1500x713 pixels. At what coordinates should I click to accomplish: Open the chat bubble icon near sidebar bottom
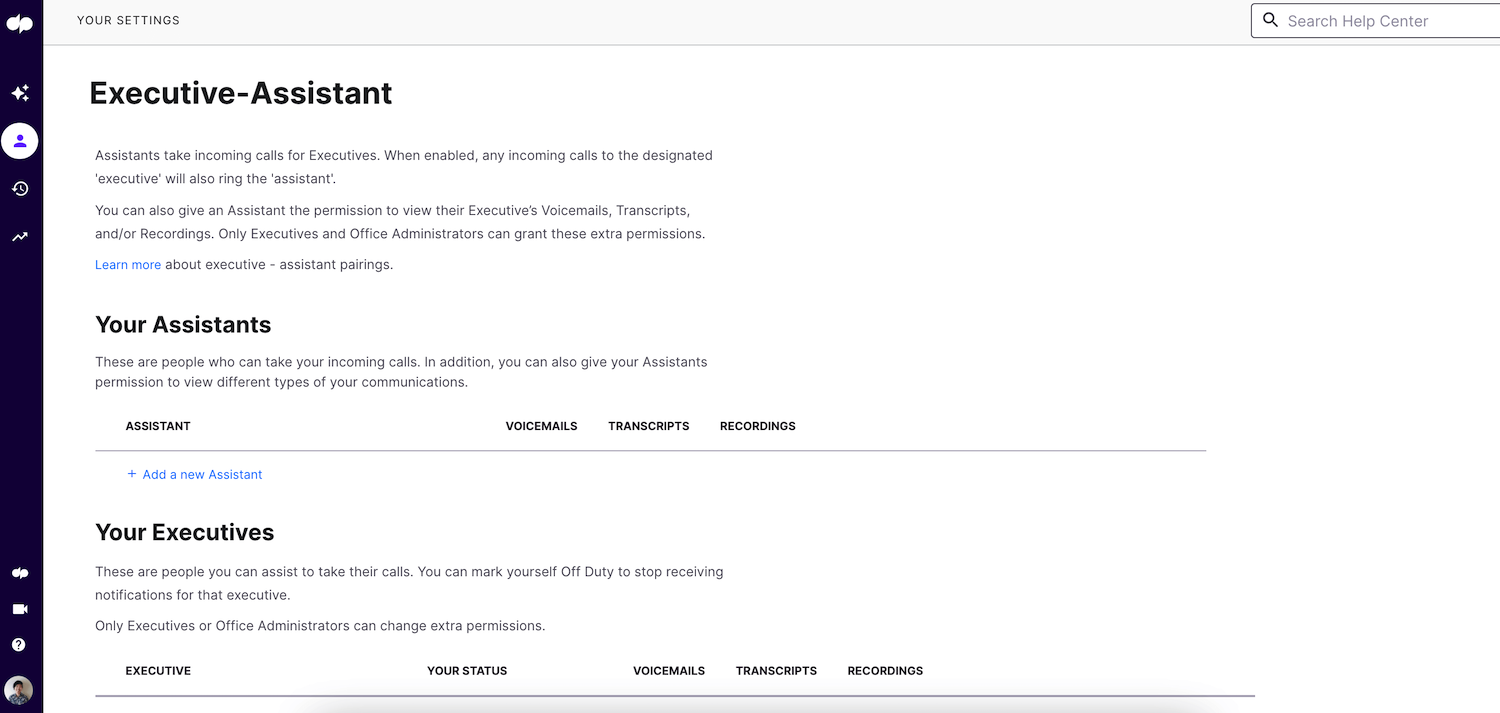click(20, 572)
